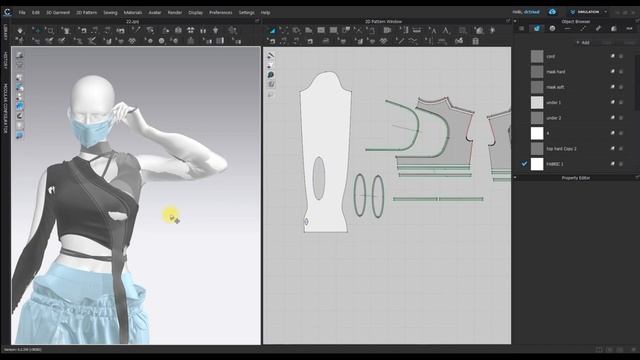Click the garment shirt icon in 3D toolbar top row
This screenshot has height=360, width=640.
[66, 31]
